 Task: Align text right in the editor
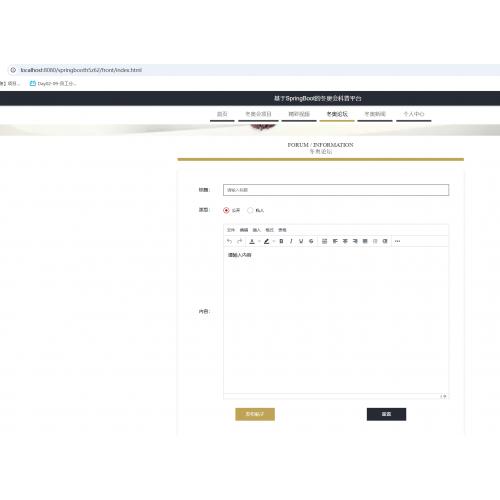tap(355, 241)
